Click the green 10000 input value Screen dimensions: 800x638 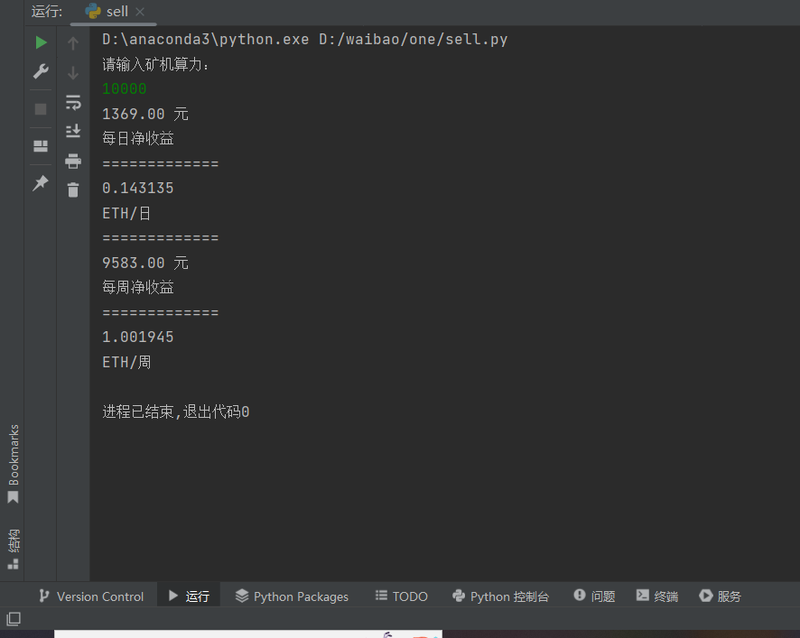124,89
